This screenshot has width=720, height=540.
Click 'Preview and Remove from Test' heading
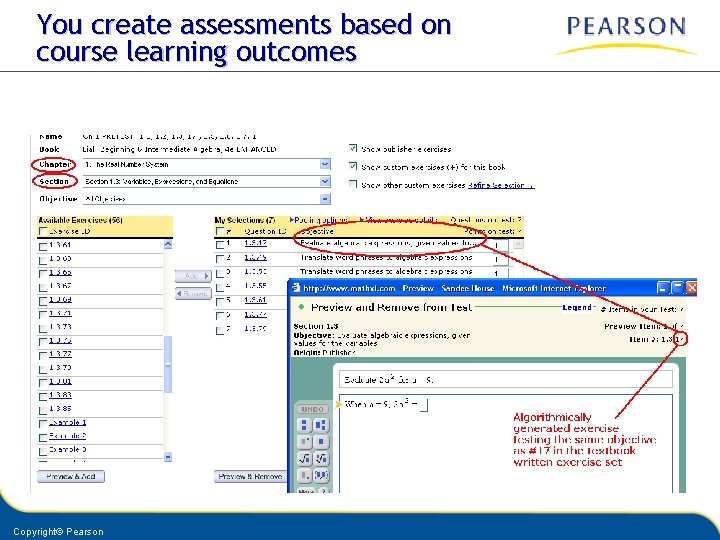[x=391, y=307]
